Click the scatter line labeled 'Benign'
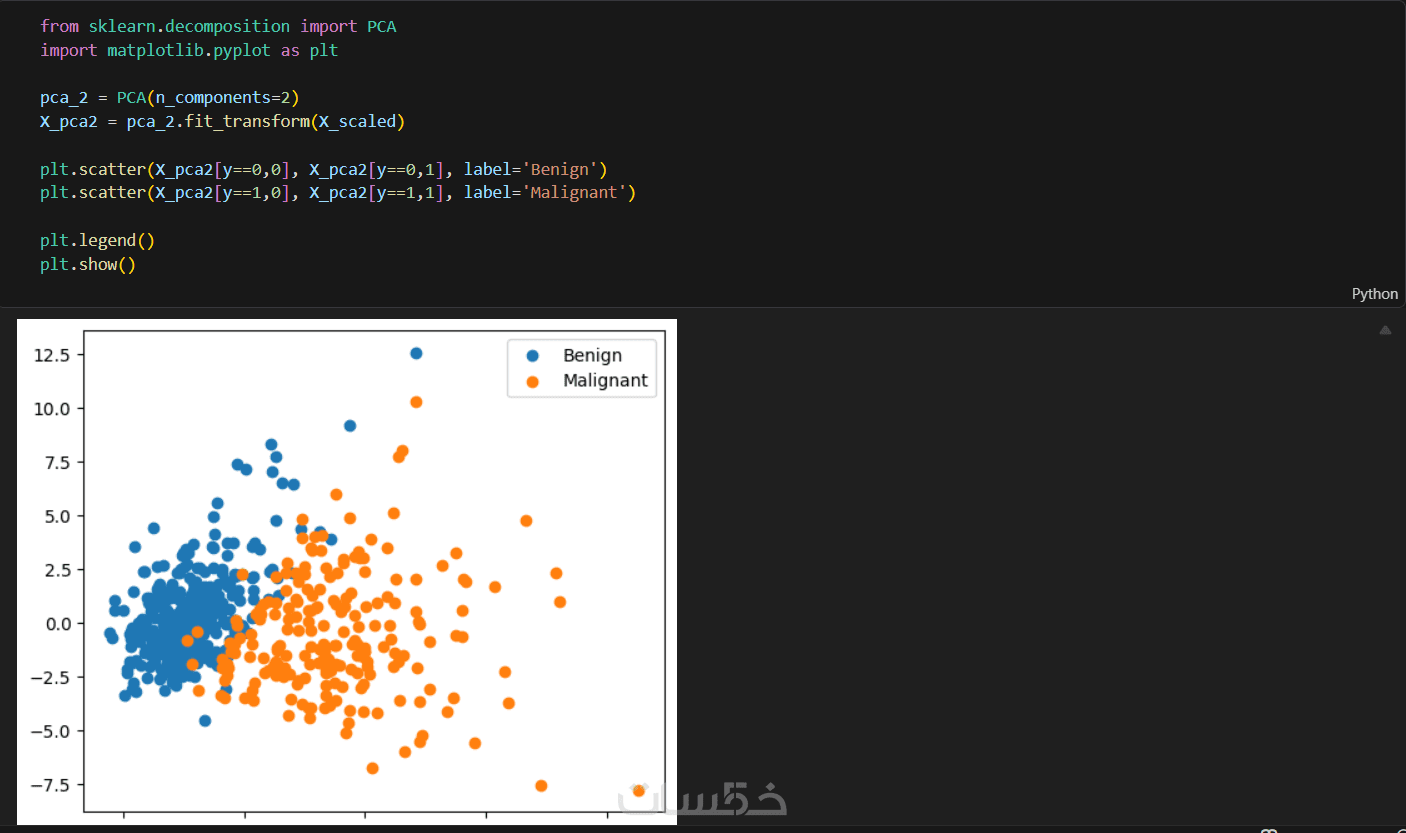This screenshot has height=833, width=1406. click(323, 169)
